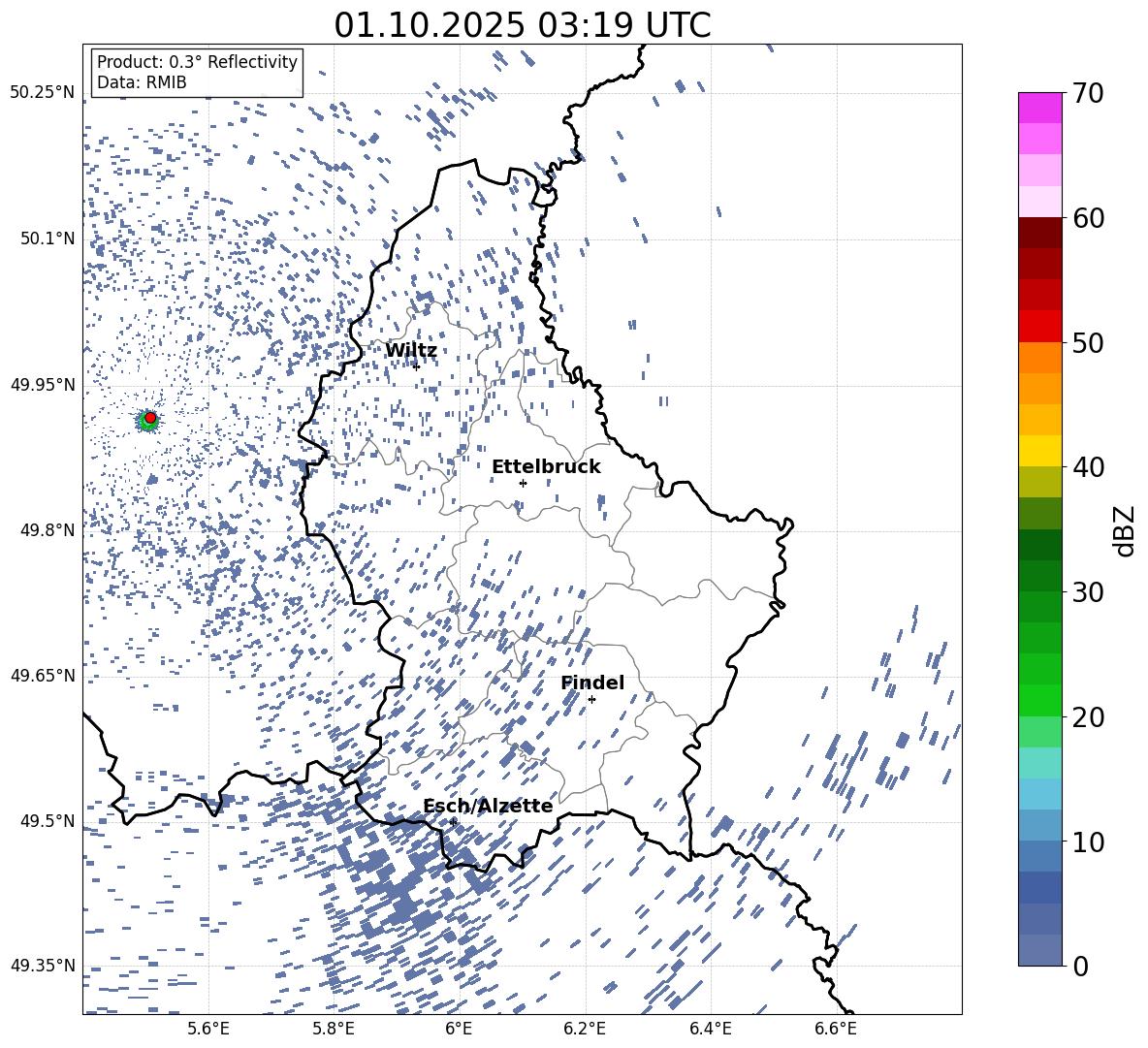Click the 49.65°N latitude label
Screen dimensions: 1148x1048
(x=43, y=675)
